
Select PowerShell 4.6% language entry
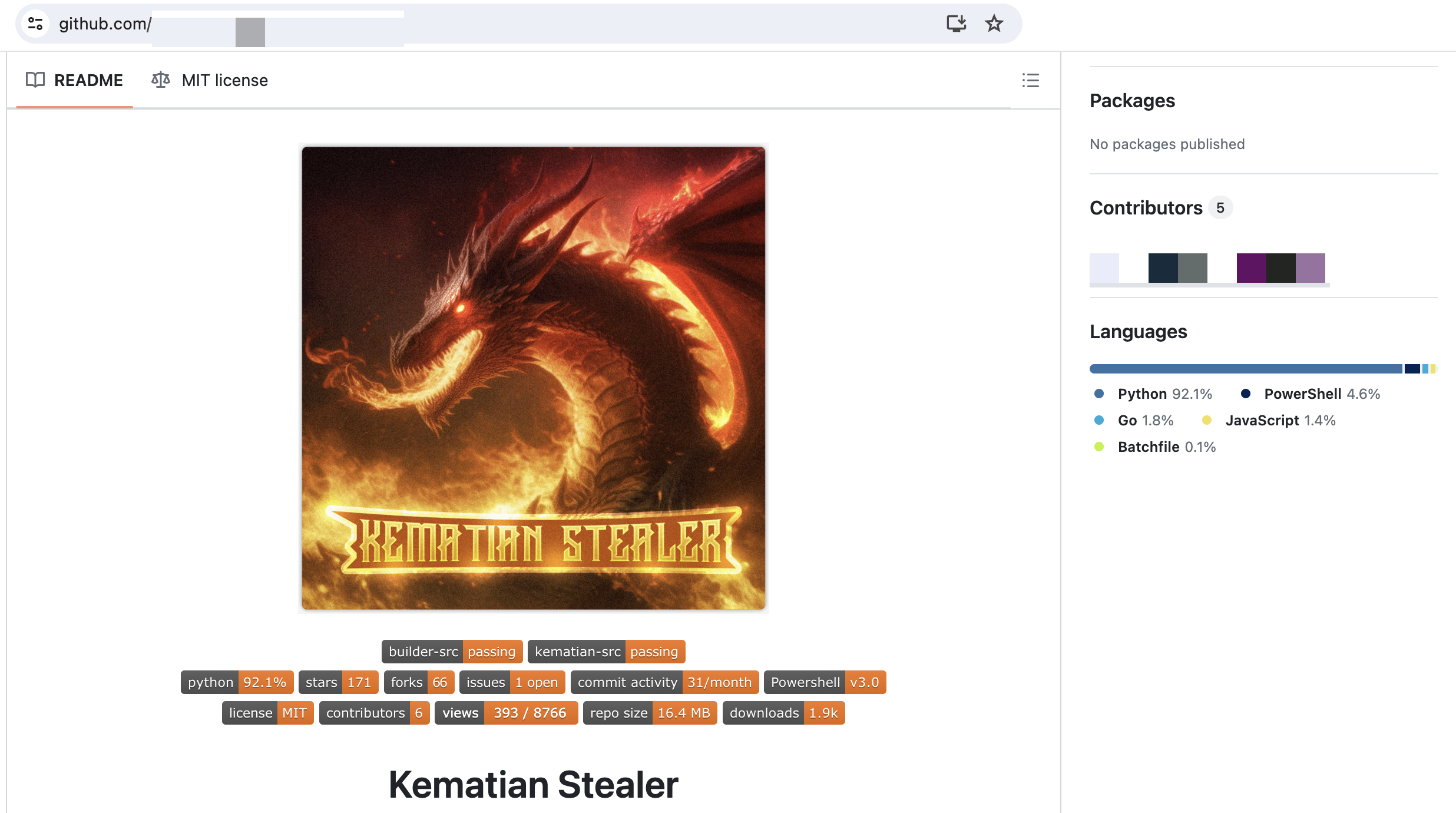(1311, 394)
